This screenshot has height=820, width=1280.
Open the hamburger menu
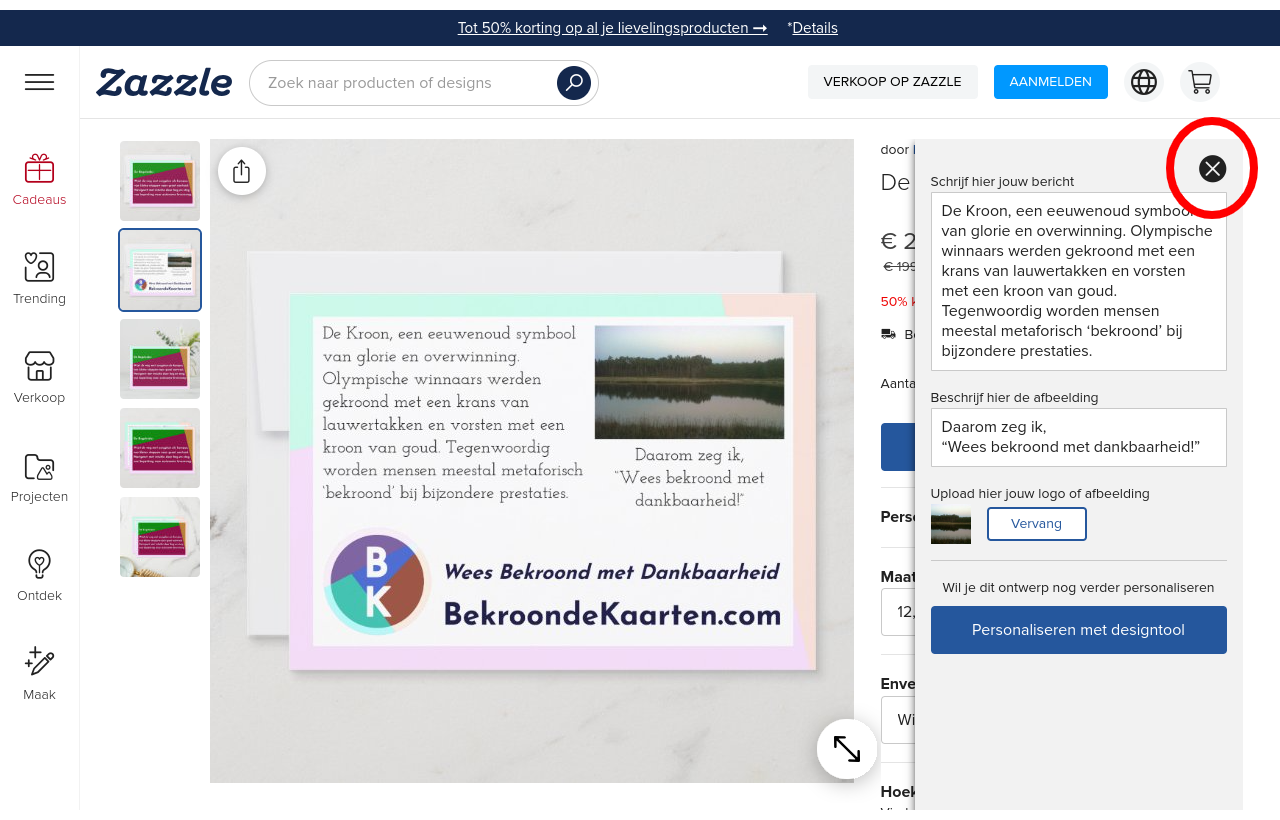[39, 82]
